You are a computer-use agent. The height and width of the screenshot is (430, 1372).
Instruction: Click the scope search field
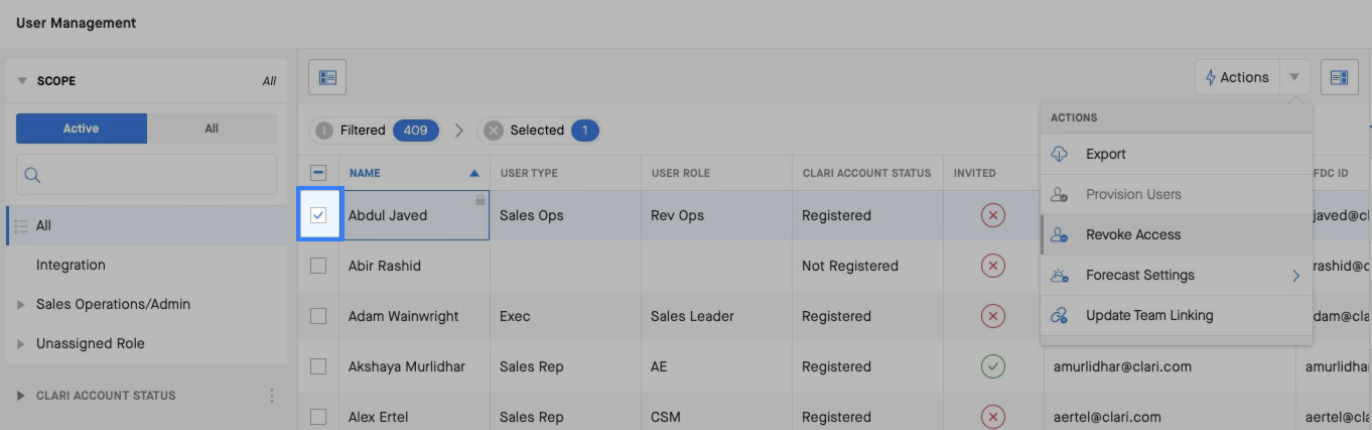[x=146, y=174]
